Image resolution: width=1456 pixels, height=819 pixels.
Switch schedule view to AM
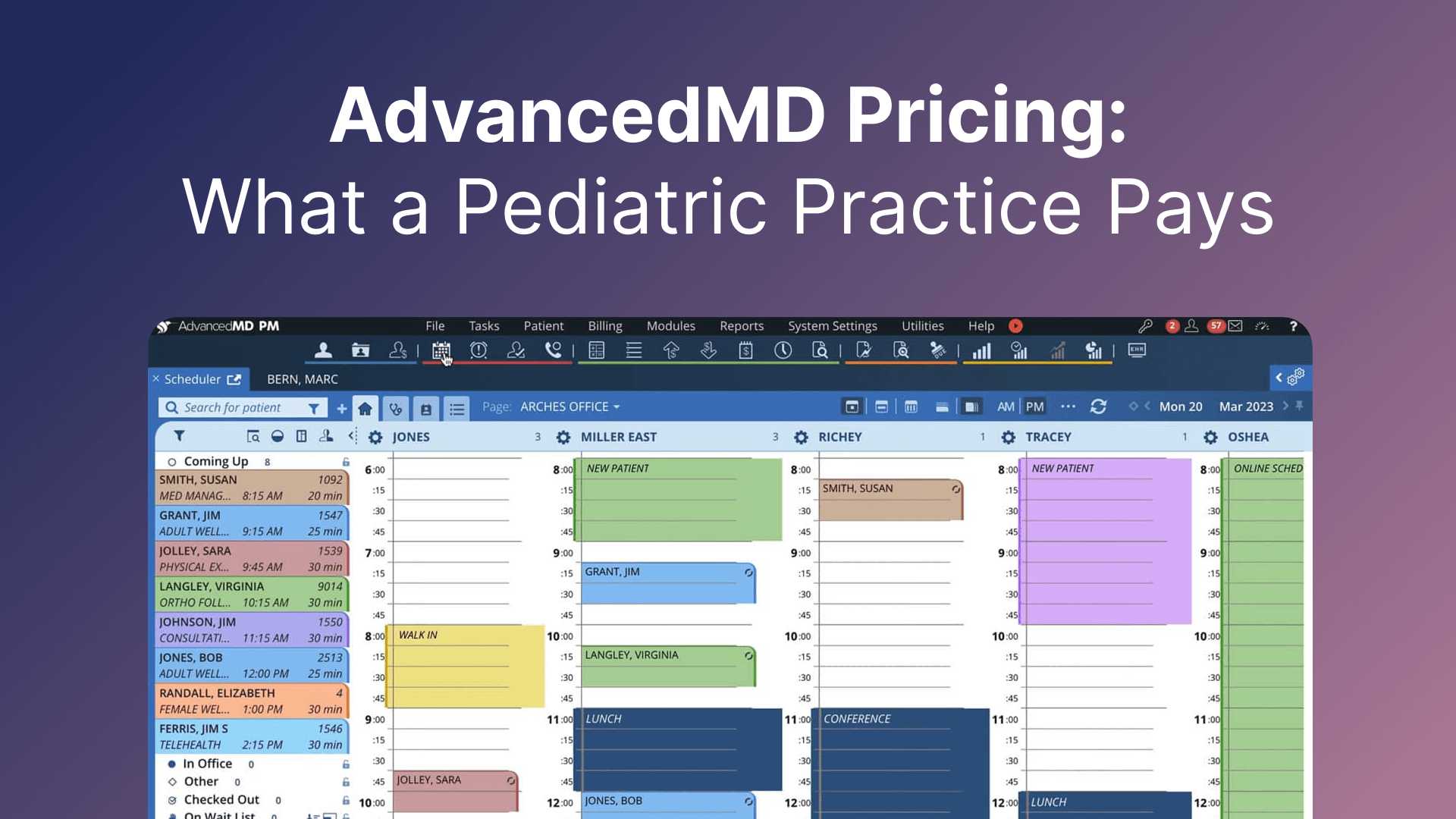coord(1006,407)
